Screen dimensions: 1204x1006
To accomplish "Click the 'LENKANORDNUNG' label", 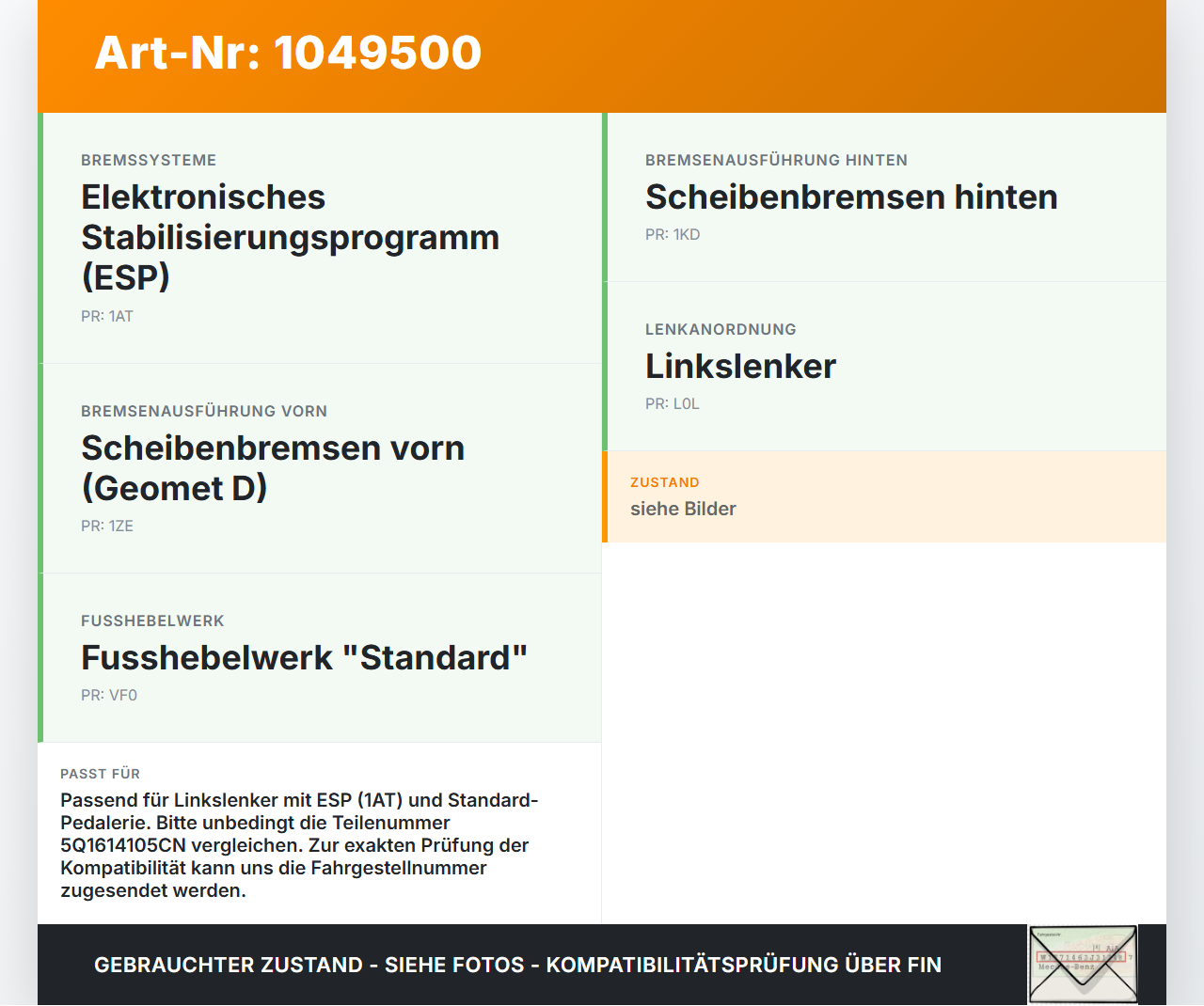I will point(721,329).
